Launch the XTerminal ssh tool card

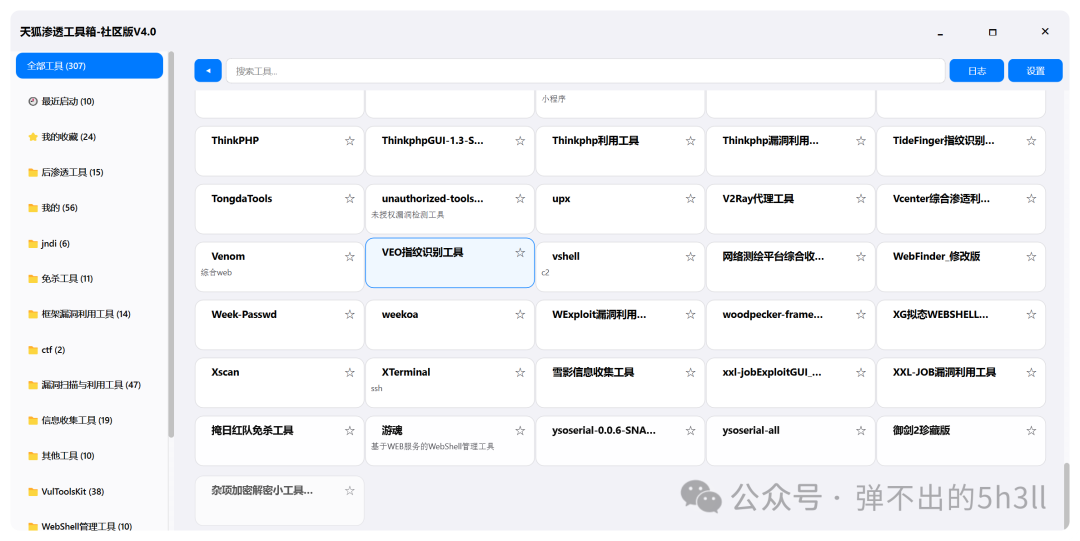coord(450,382)
